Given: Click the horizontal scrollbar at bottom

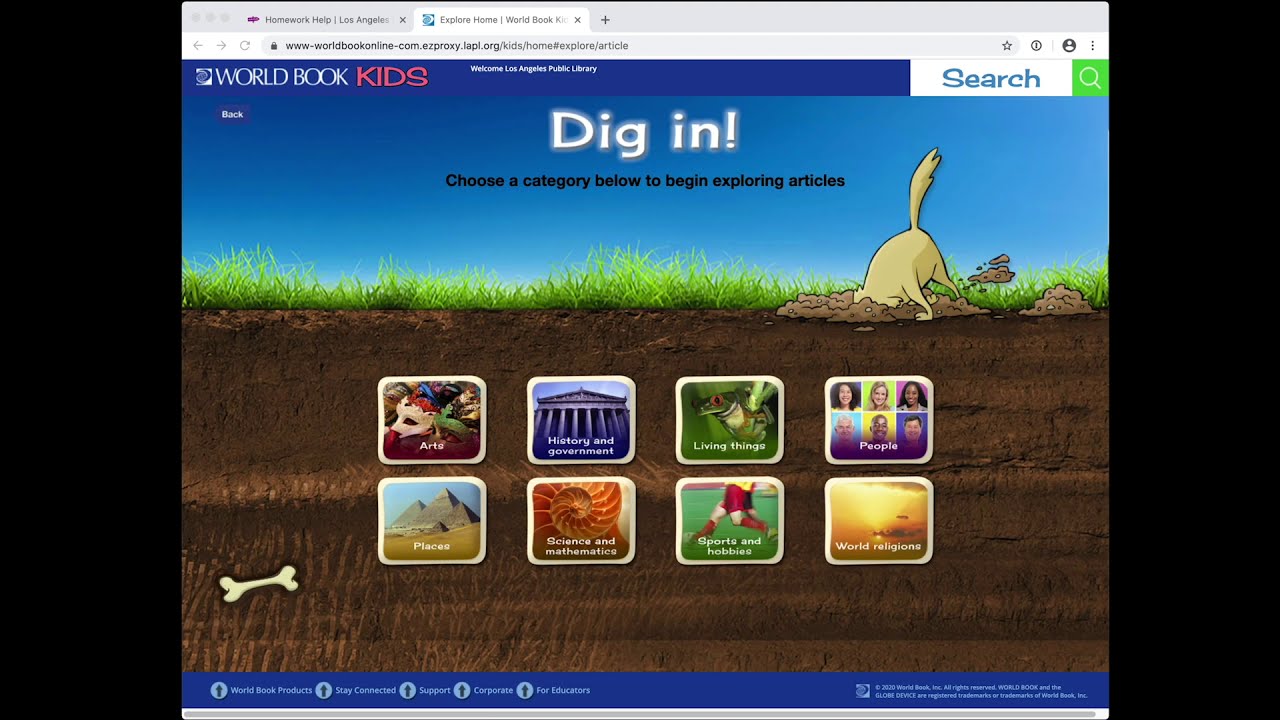Looking at the screenshot, I should [639, 714].
